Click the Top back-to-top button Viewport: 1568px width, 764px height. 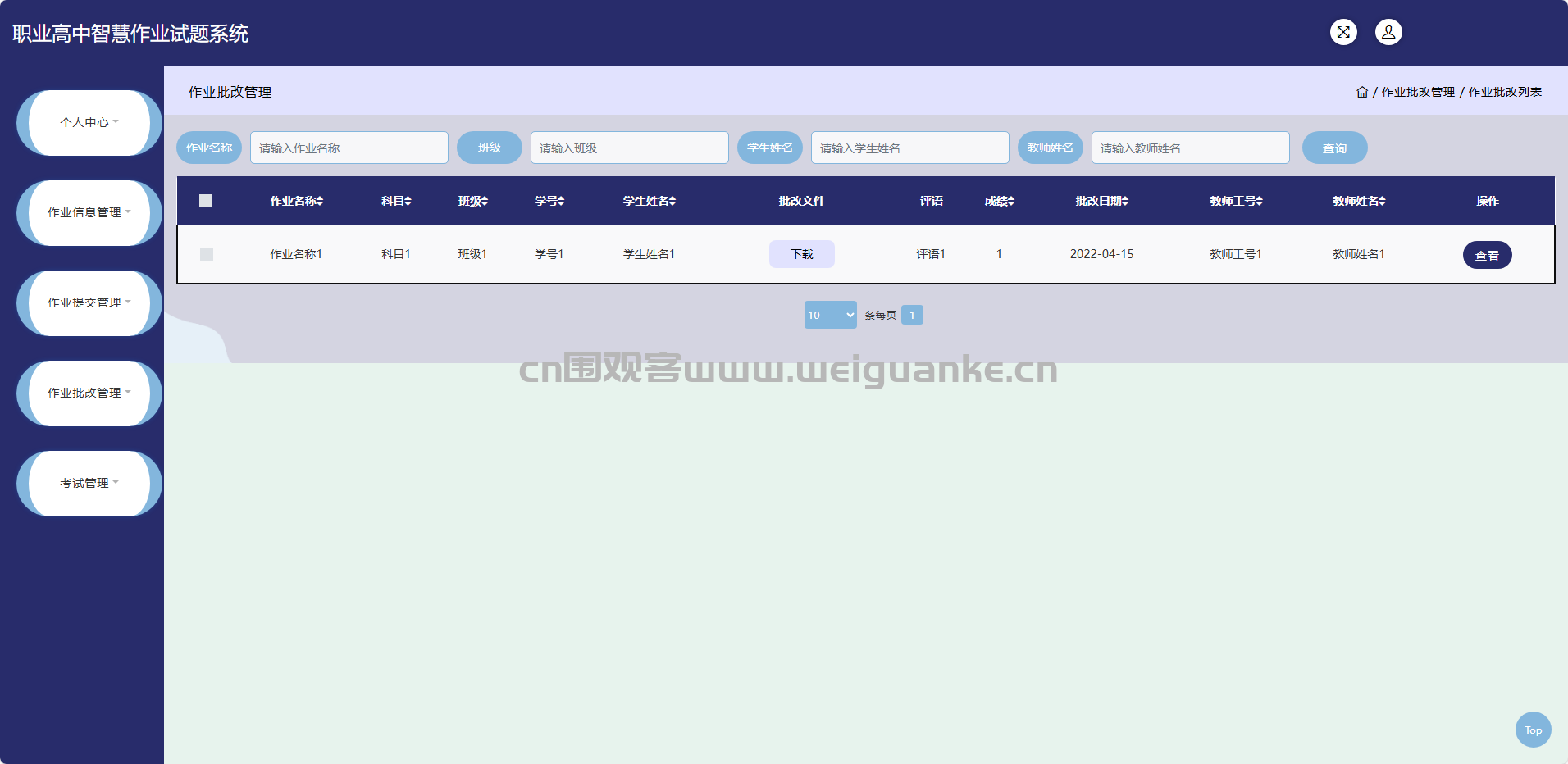tap(1534, 730)
